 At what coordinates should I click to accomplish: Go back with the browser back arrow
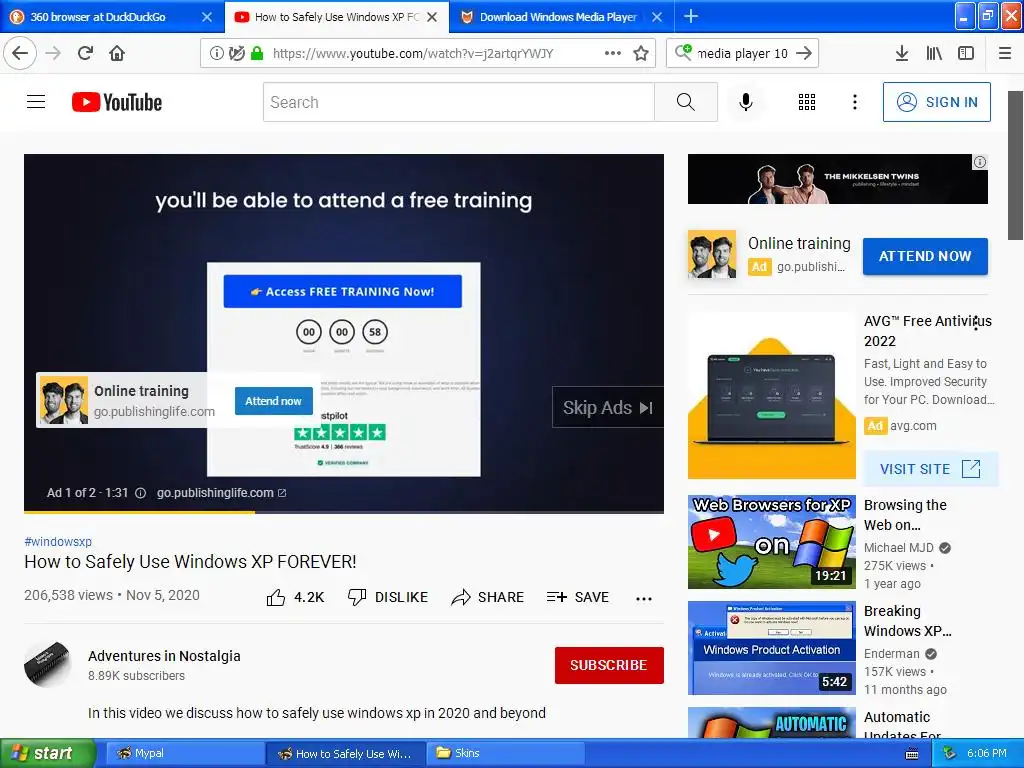[x=20, y=53]
